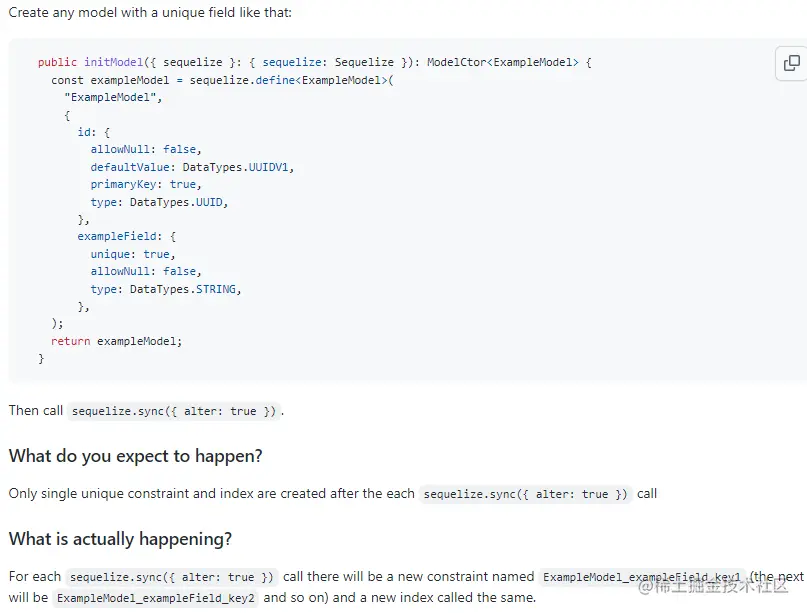Click the 'Create any model with a unique field' text
The width and height of the screenshot is (807, 613).
150,14
